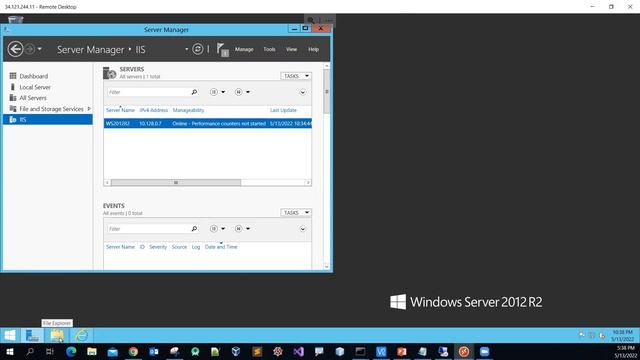
Task: Open the Servers TASKS dropdown
Action: coord(296,76)
